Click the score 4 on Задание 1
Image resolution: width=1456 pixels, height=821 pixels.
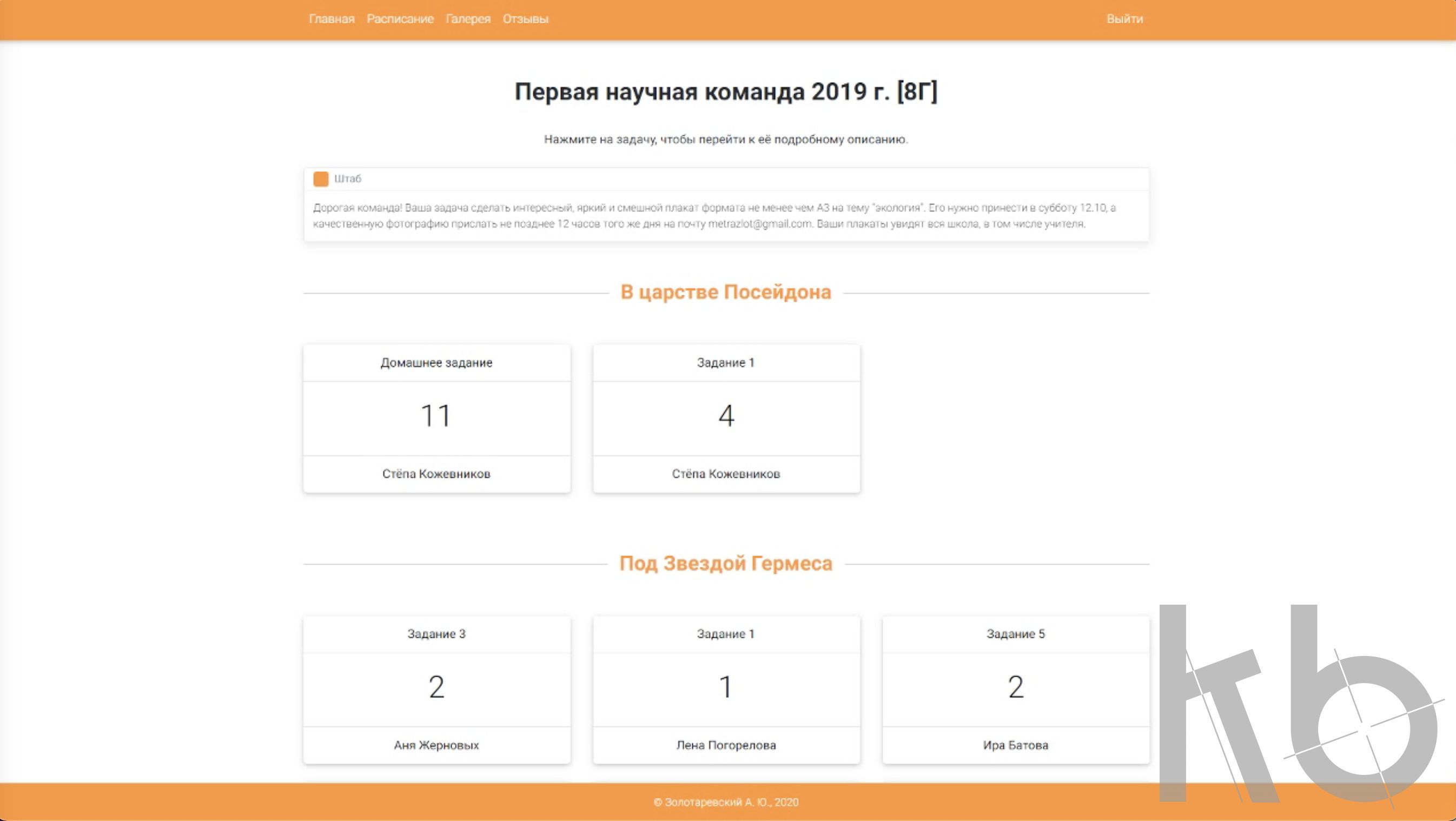(726, 416)
